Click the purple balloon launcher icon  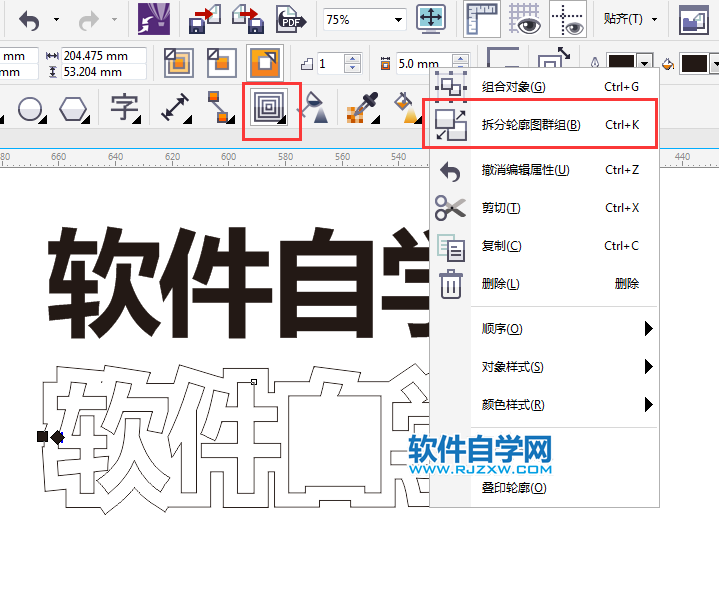pos(154,19)
